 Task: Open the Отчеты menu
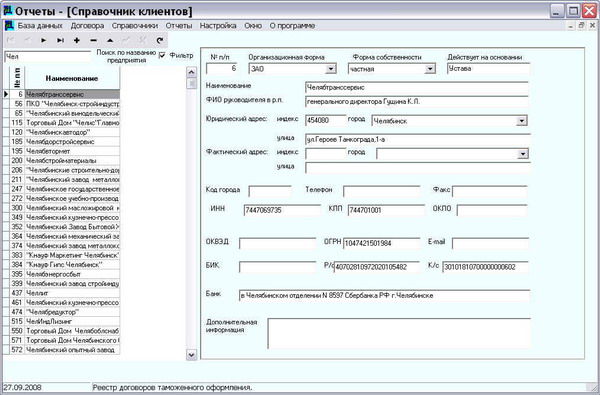tap(179, 26)
